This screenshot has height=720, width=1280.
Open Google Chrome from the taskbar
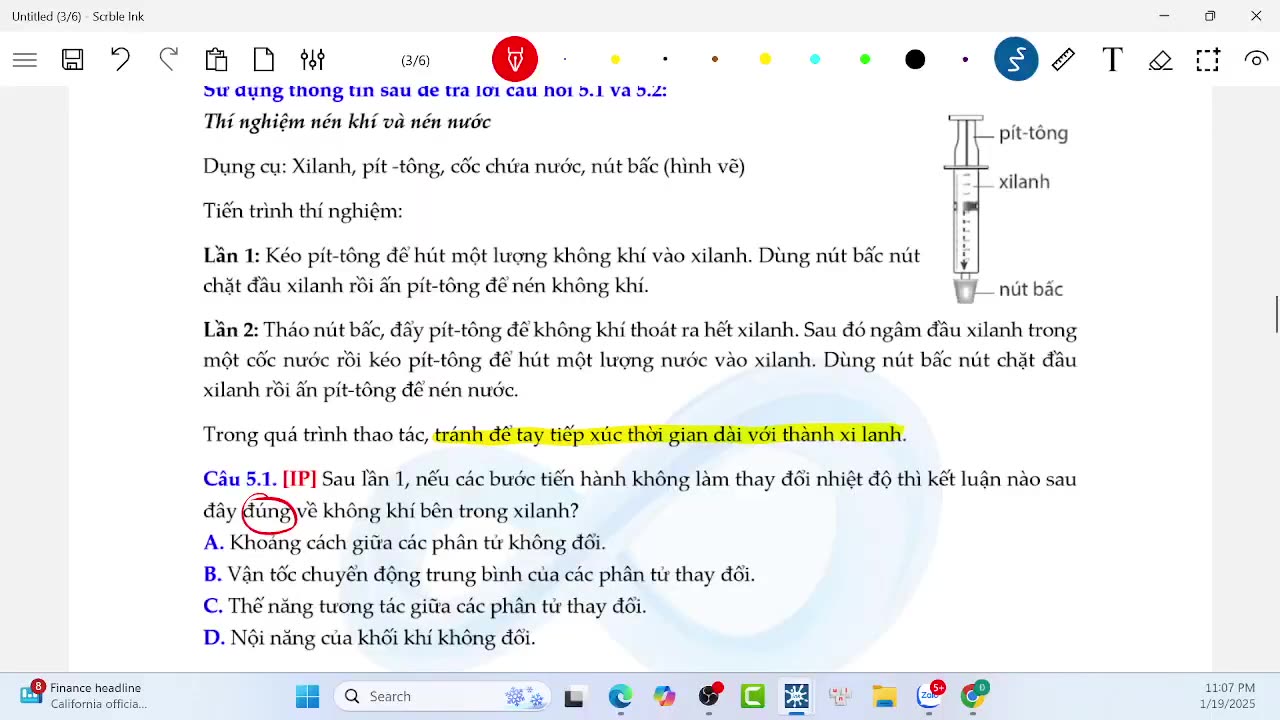[x=973, y=696]
